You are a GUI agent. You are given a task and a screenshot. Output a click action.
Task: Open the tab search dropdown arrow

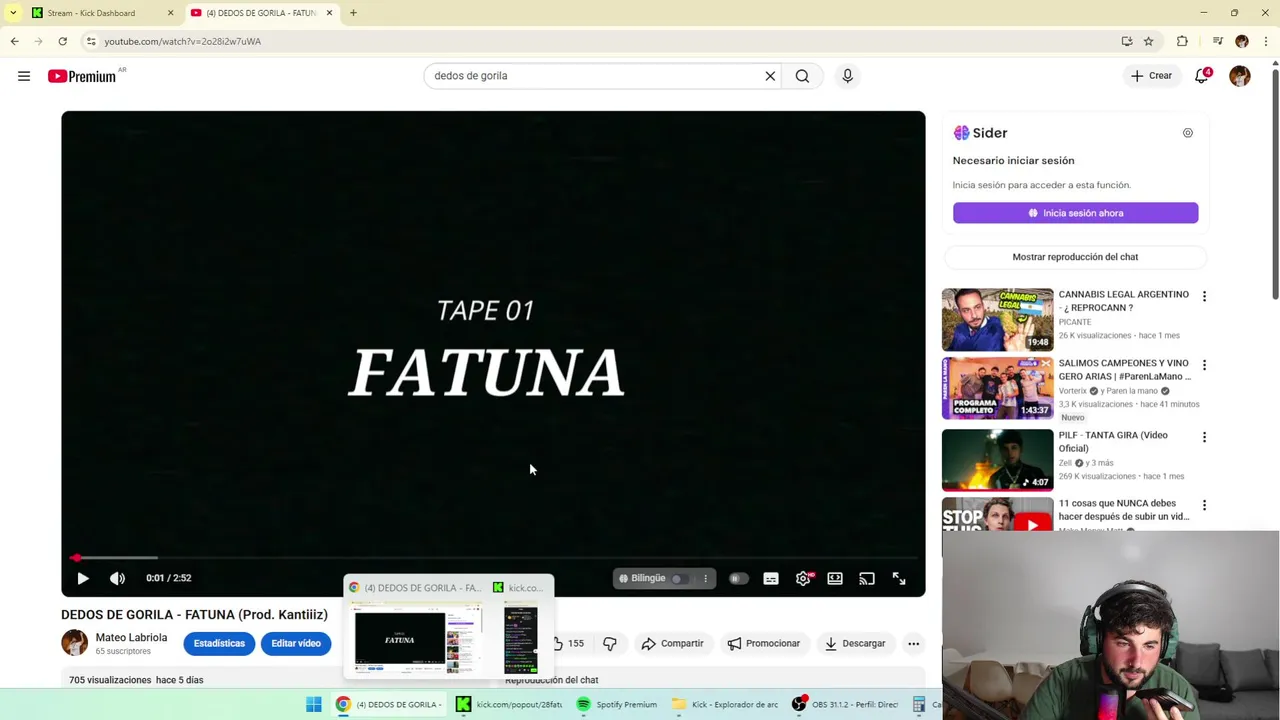pos(13,13)
